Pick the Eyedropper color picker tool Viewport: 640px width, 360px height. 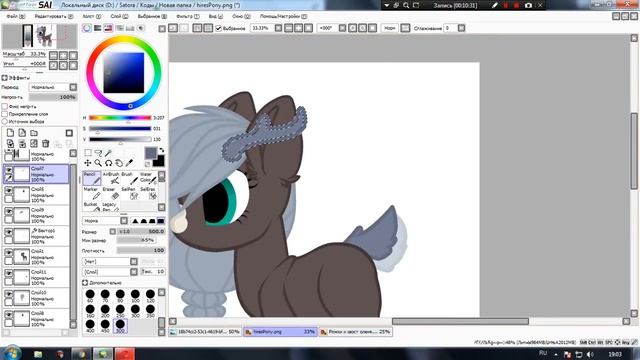(129, 163)
